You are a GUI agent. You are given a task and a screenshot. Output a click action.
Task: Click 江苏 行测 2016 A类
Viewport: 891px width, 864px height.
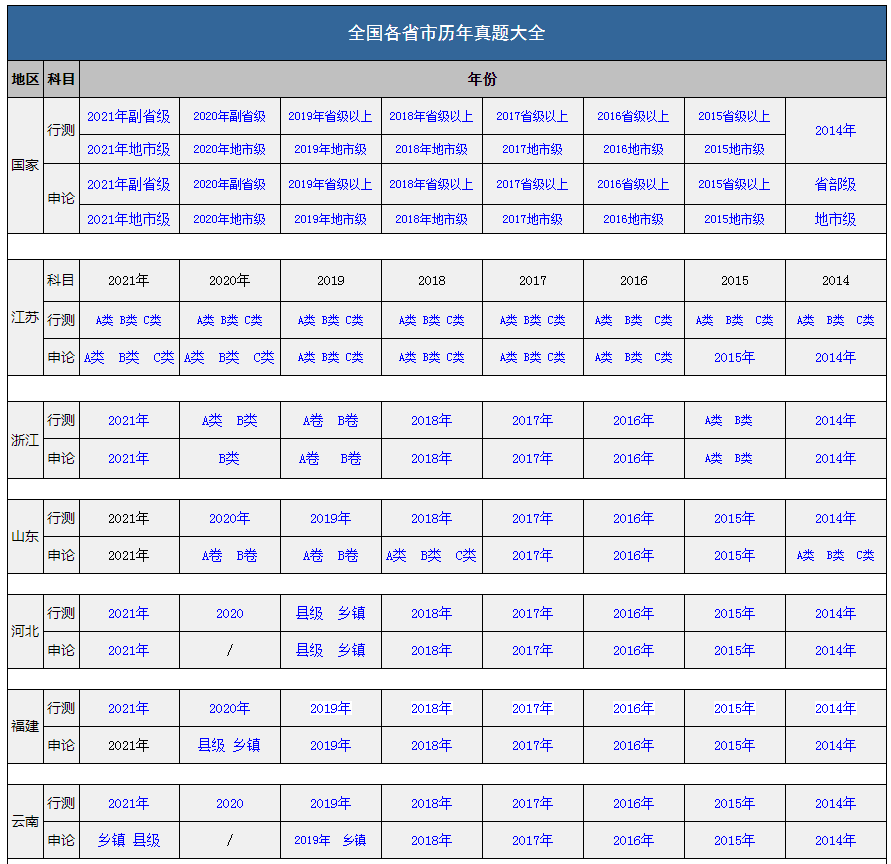(603, 320)
